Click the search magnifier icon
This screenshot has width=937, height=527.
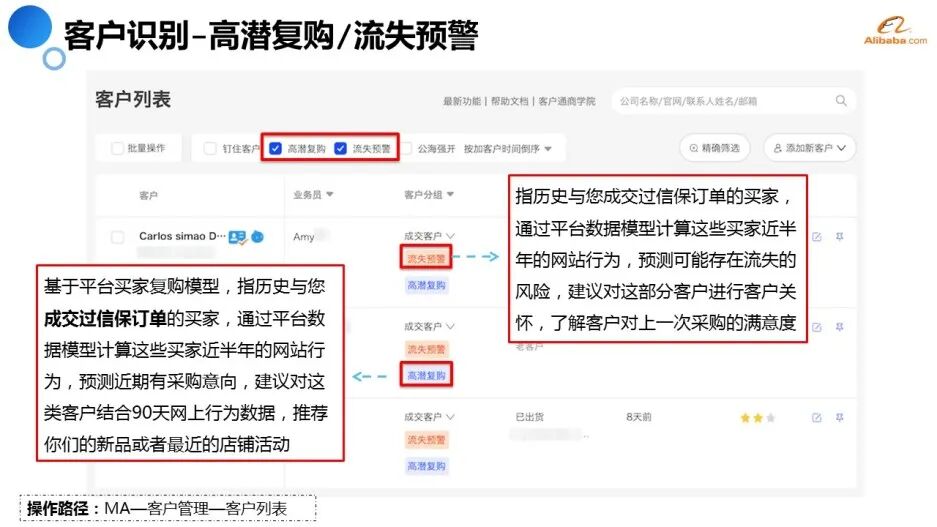click(841, 100)
